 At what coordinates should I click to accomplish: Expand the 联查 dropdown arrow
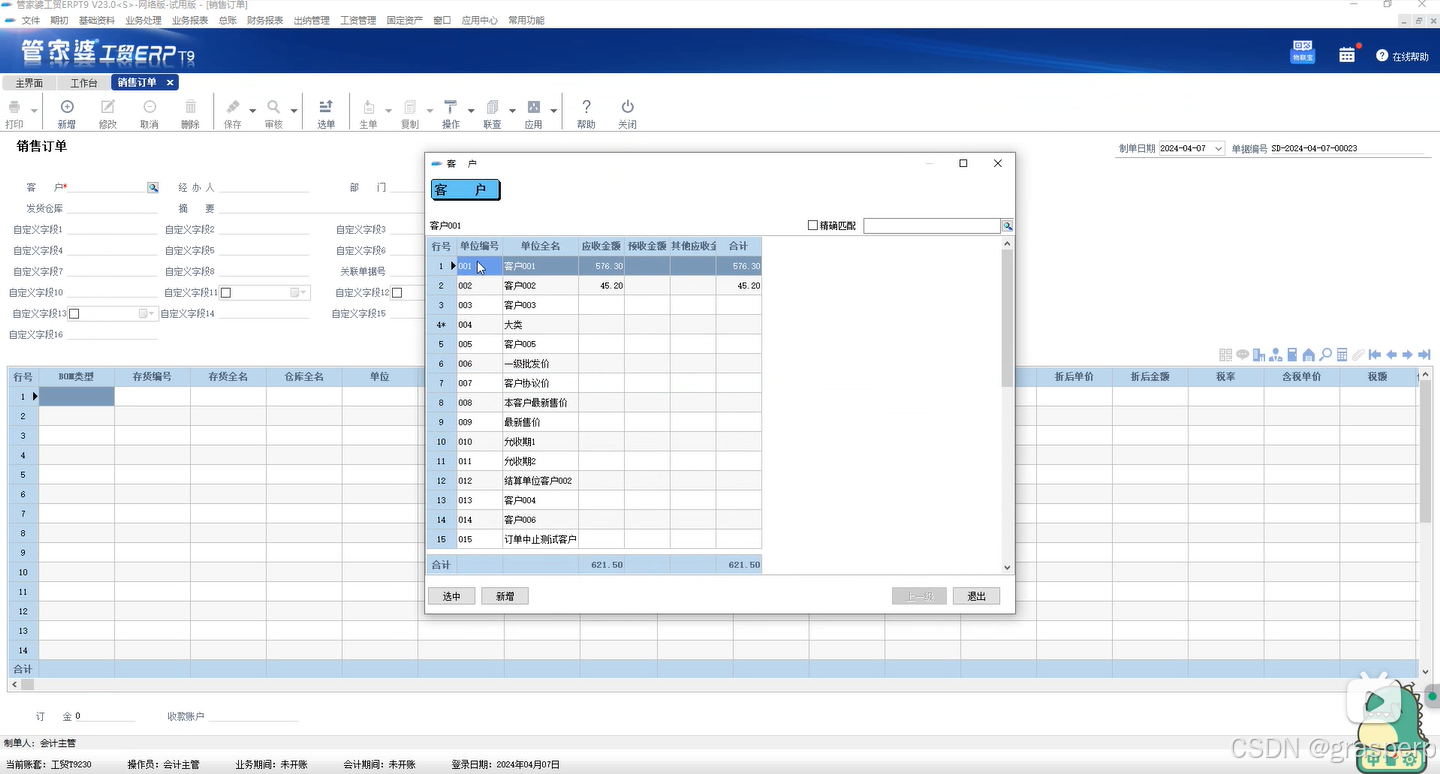point(512,110)
